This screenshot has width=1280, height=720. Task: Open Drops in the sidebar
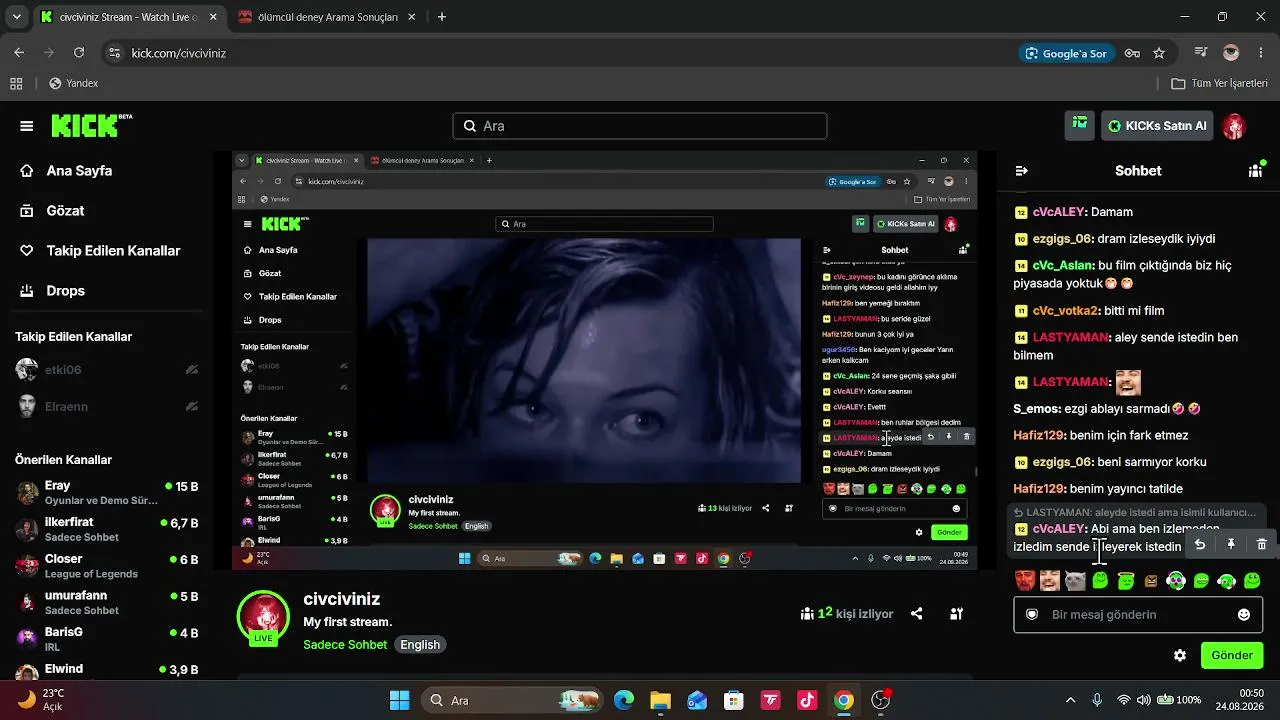(65, 291)
